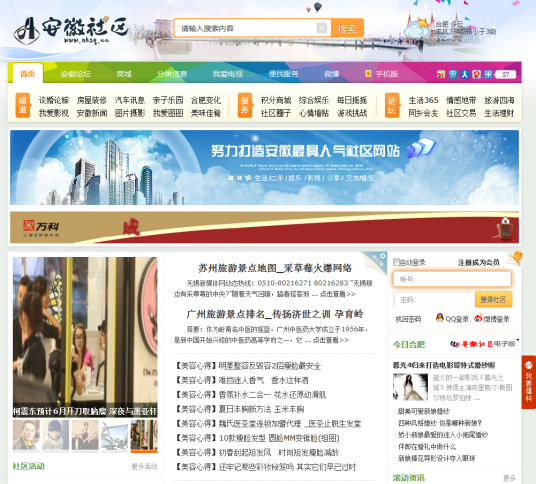Click the orange 搜索 button
The height and width of the screenshot is (484, 536).
point(347,28)
